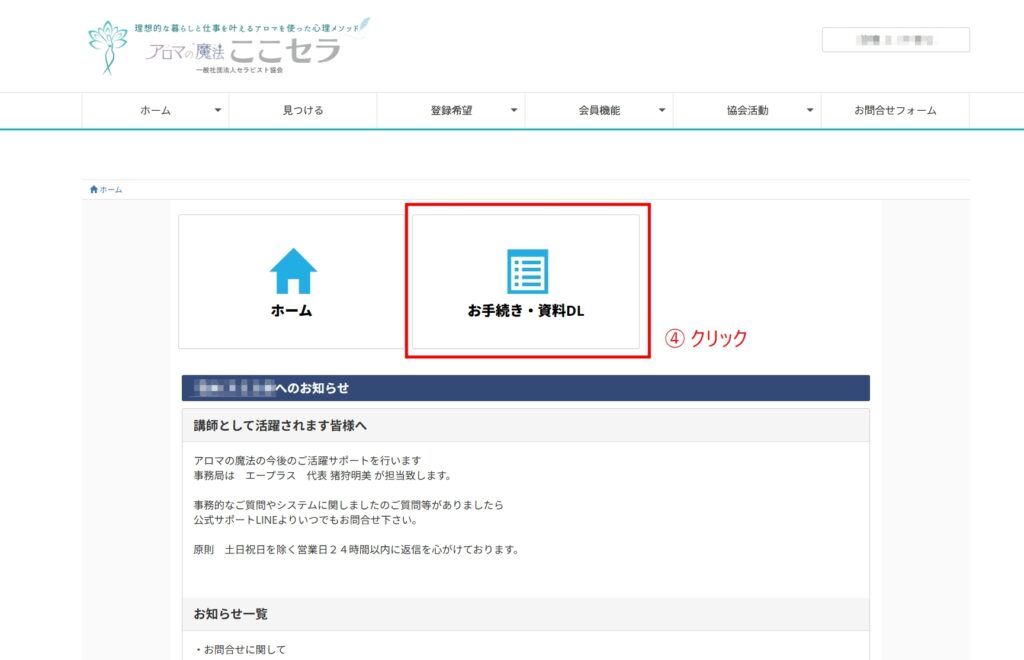Click the ホーム tile label under the house
This screenshot has width=1024, height=660.
[292, 311]
